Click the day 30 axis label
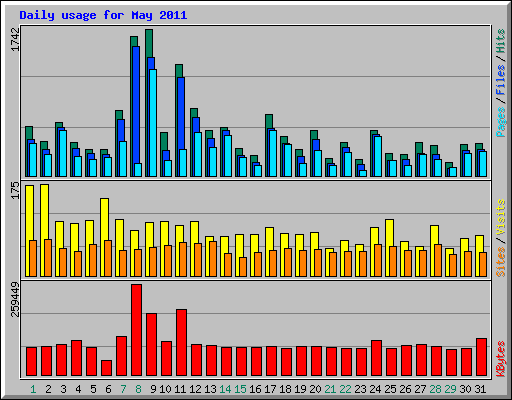 click(x=465, y=389)
